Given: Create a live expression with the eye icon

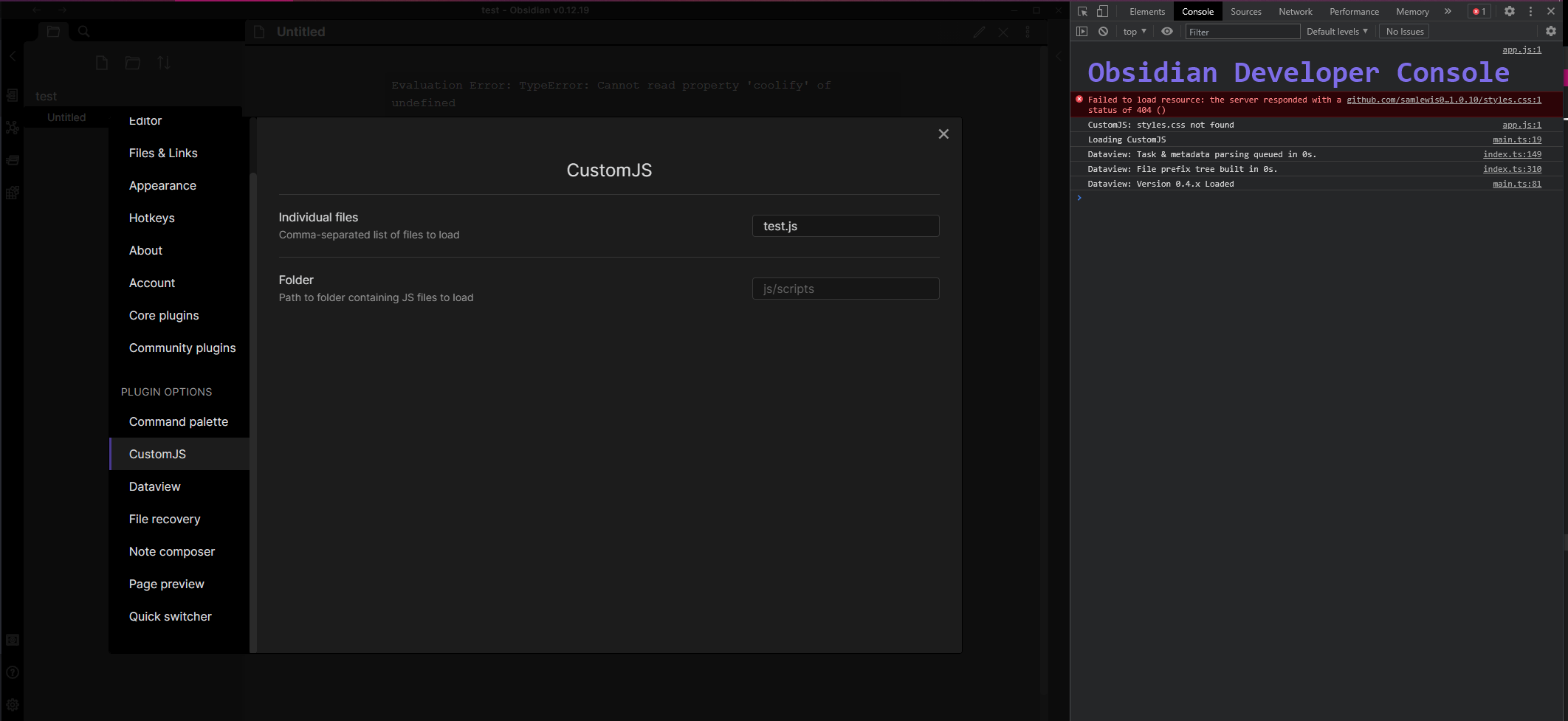Looking at the screenshot, I should click(1167, 31).
